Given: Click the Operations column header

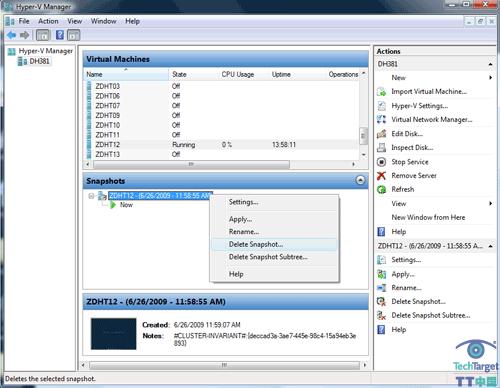Looking at the screenshot, I should (x=343, y=74).
